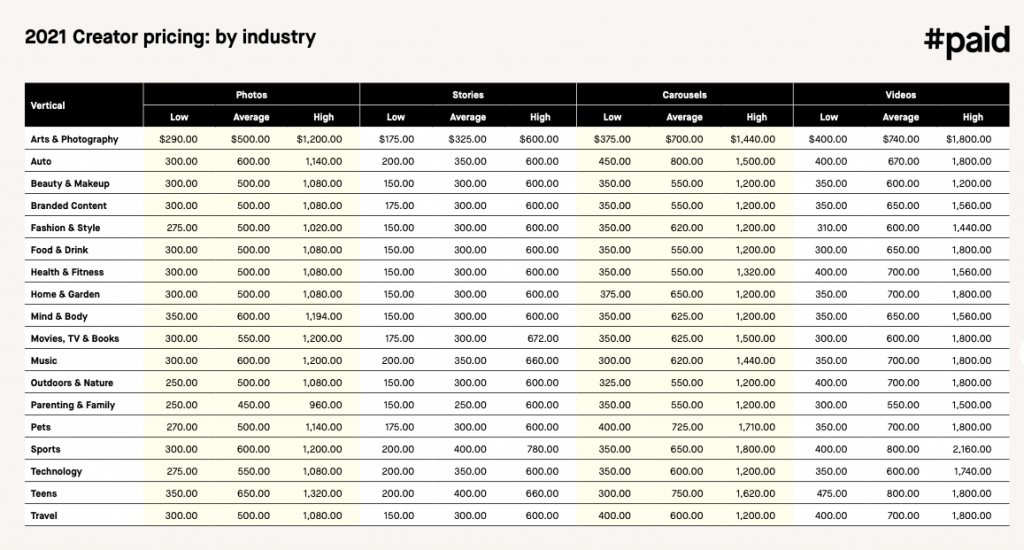Click the Movies, TV & Books row label
1024x550 pixels.
(x=74, y=339)
